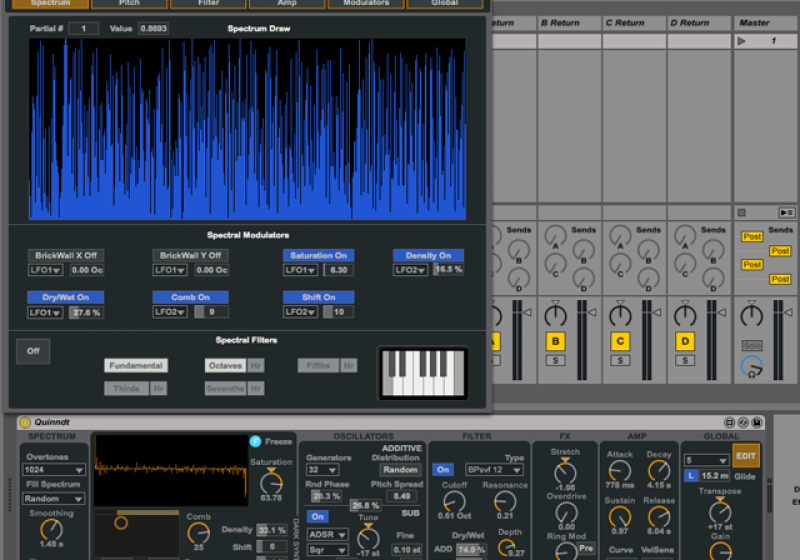
Task: Expand the Overtones 1024 dropdown
Action: [x=54, y=469]
